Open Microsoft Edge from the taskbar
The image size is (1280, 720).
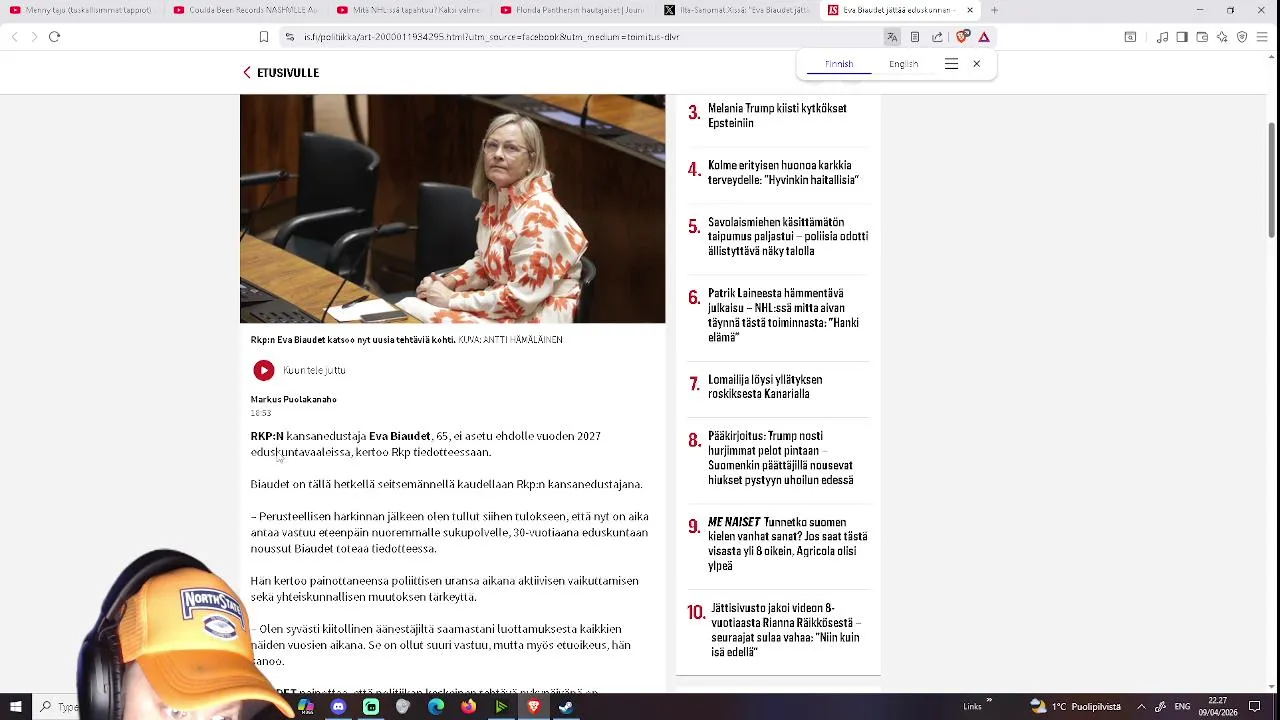pyautogui.click(x=436, y=707)
